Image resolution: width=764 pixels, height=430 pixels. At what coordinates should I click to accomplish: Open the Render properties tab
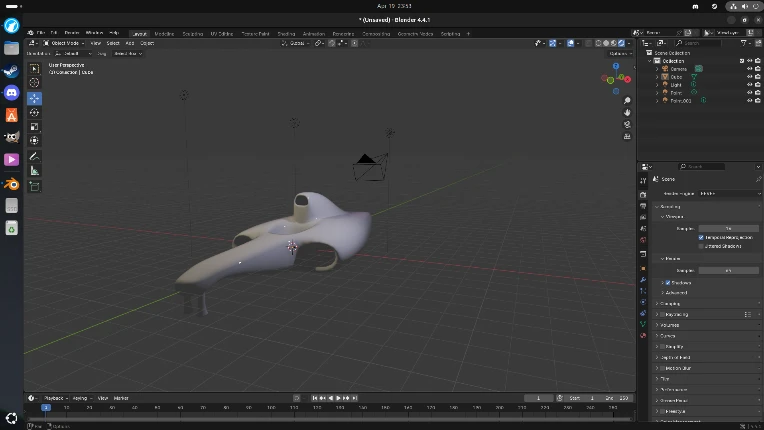coord(643,195)
